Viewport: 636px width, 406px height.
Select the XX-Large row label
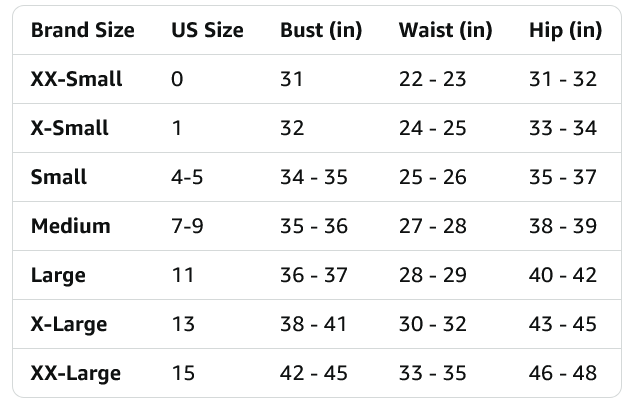[x=76, y=373]
